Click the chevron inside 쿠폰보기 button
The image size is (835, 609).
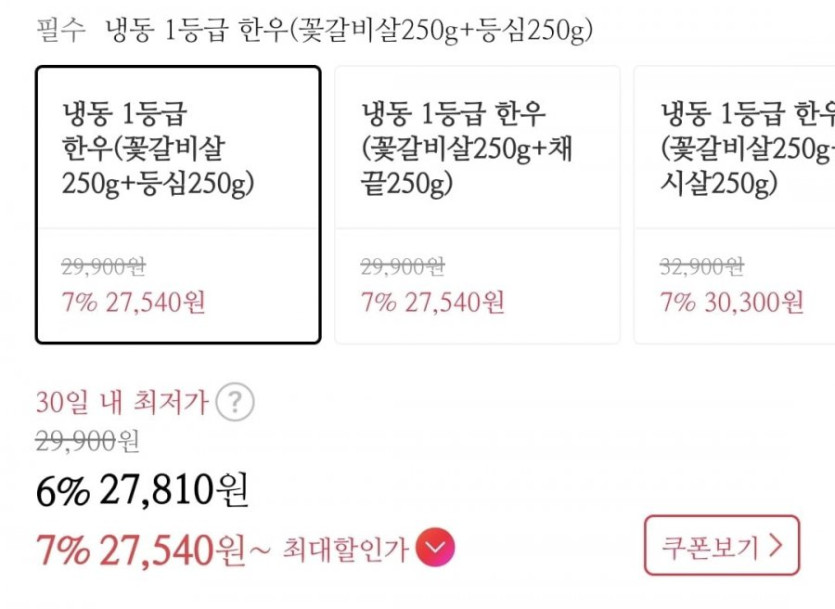pyautogui.click(x=776, y=546)
